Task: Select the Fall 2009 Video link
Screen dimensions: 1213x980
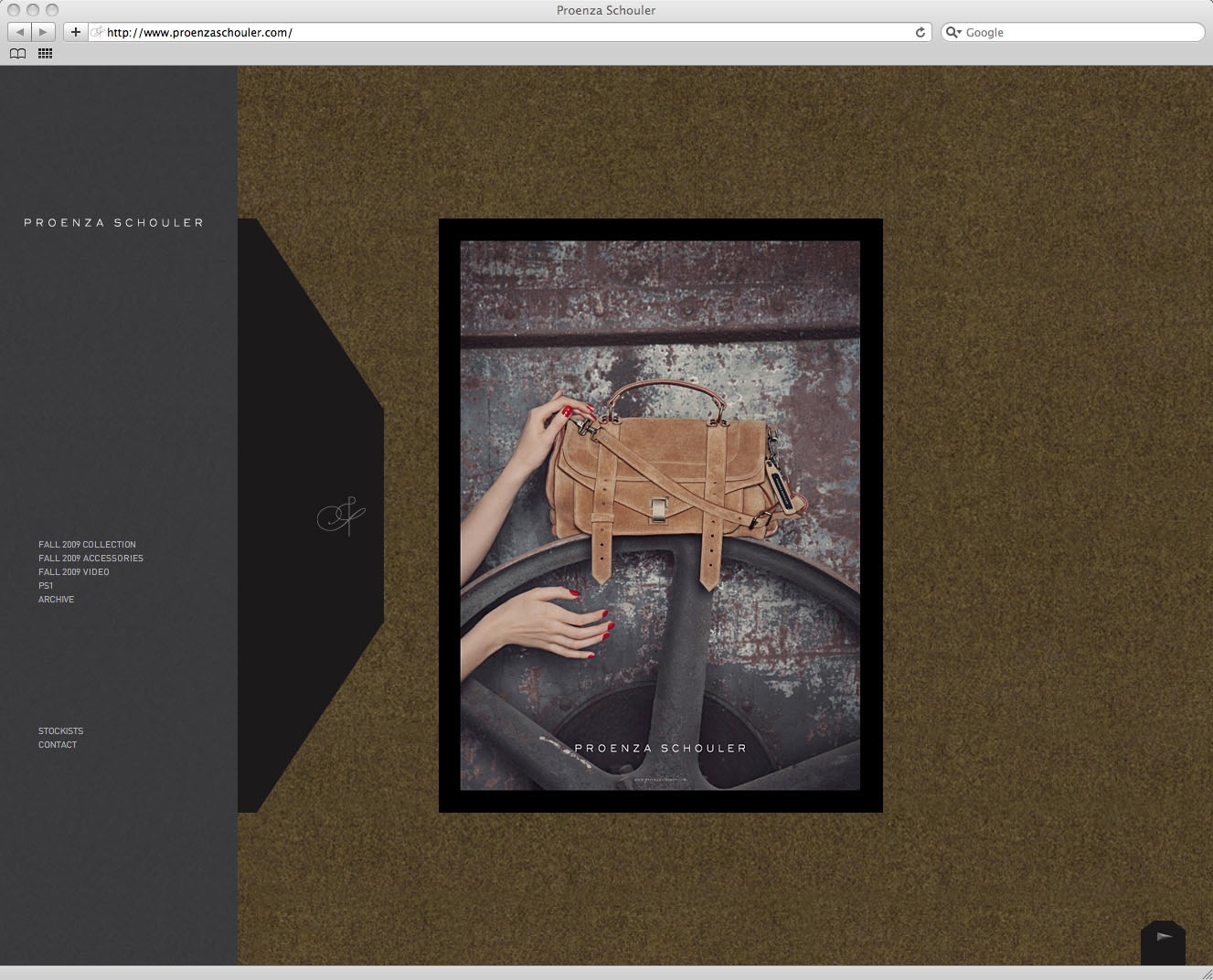Action: [73, 572]
